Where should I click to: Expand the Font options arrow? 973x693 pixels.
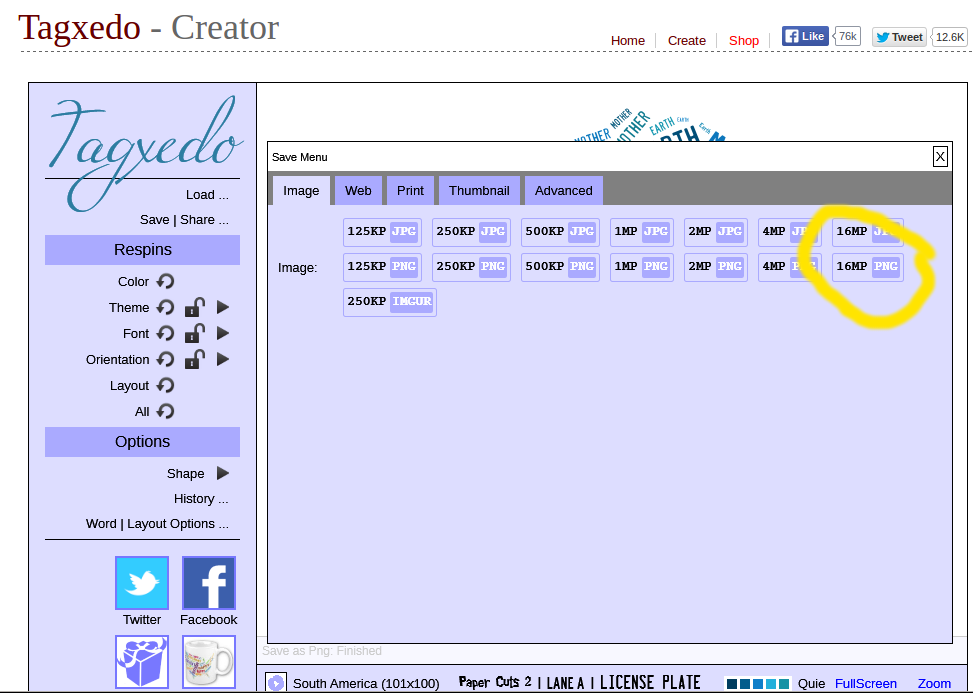(223, 333)
